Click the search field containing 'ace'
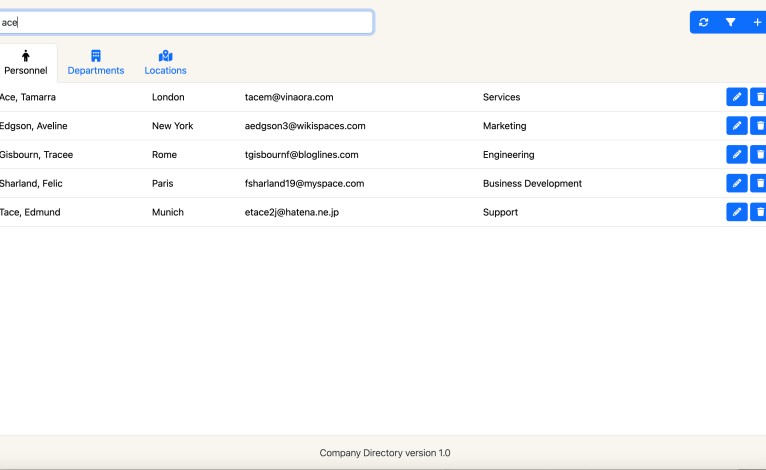 pyautogui.click(x=186, y=22)
